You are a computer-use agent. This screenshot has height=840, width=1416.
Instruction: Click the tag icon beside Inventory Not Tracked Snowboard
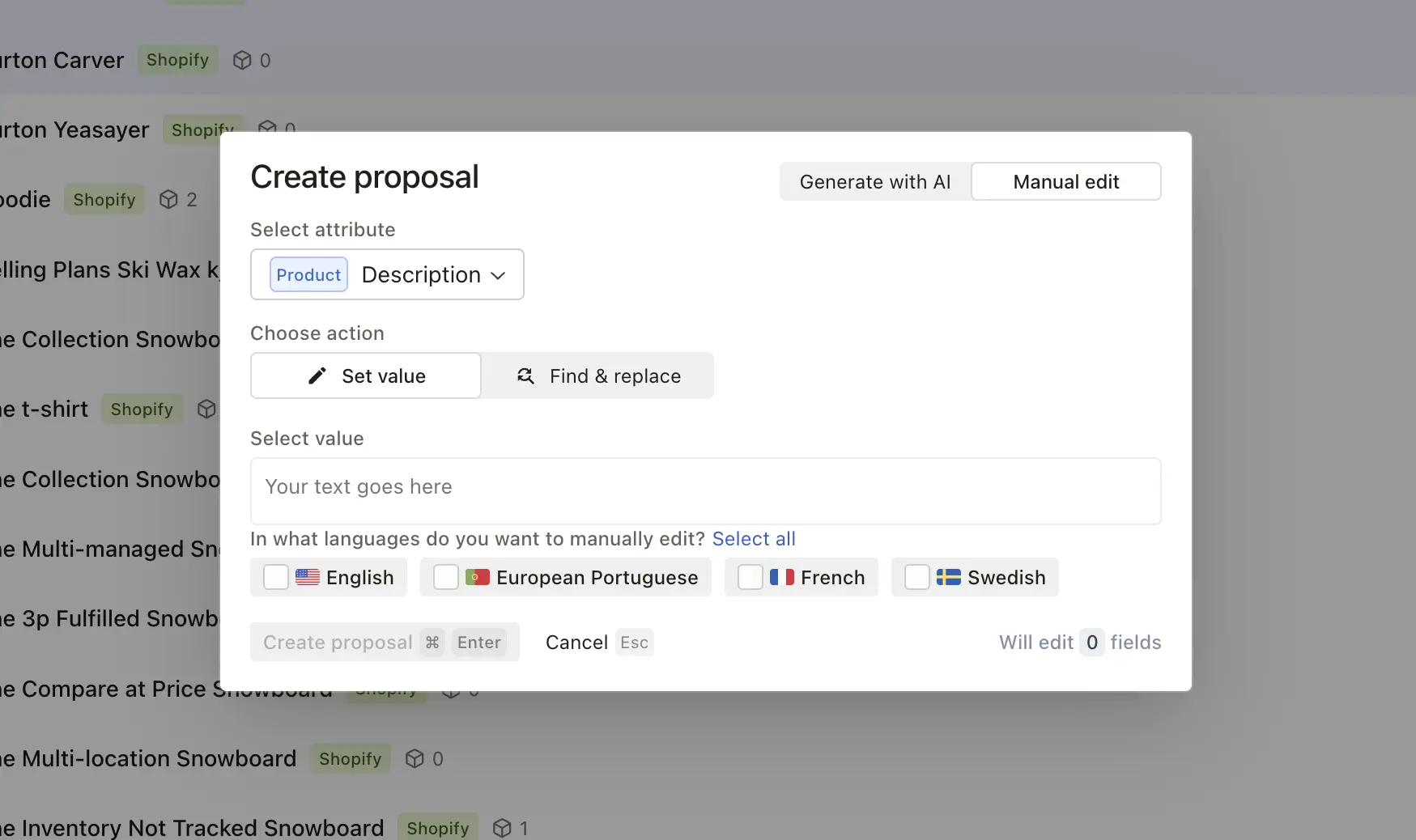coord(502,827)
